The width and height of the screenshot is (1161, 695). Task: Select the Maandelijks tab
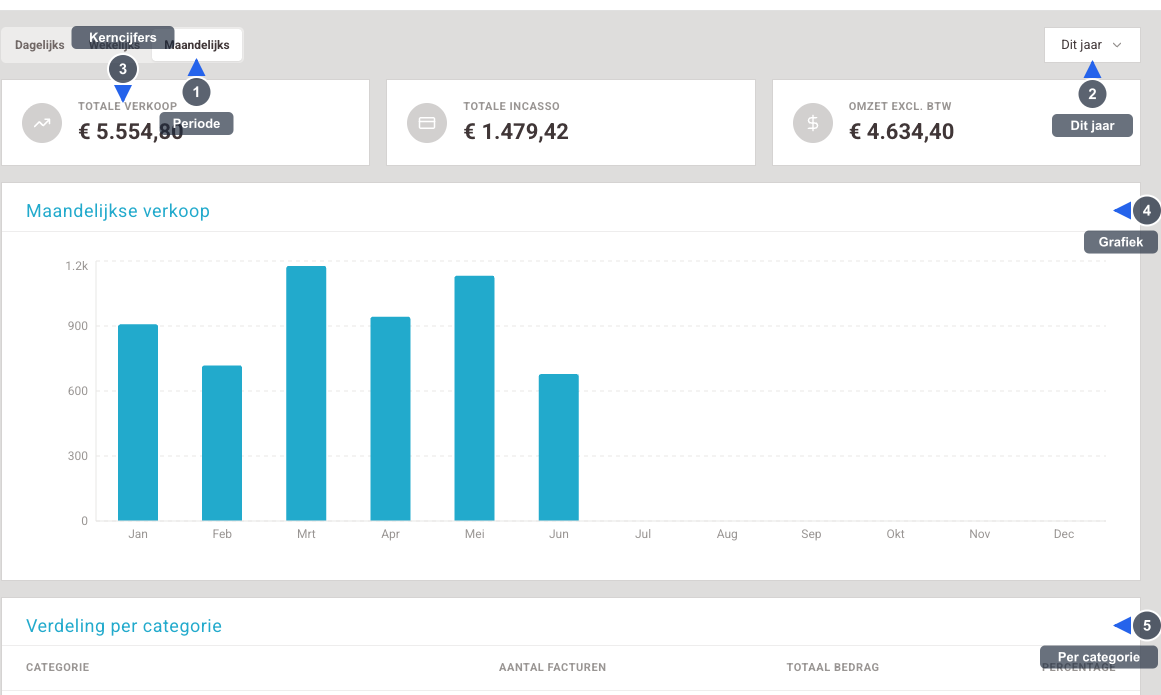[197, 45]
